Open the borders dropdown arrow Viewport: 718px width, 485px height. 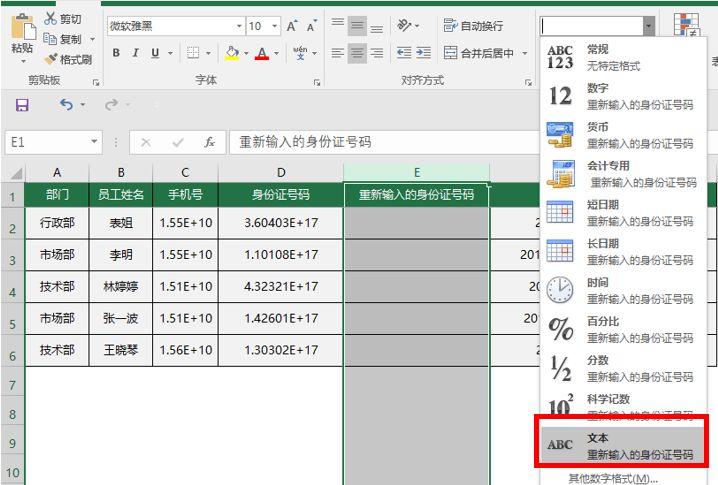click(208, 54)
